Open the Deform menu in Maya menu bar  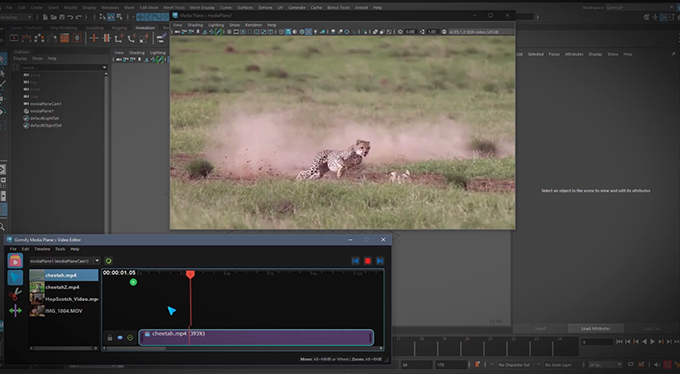click(x=265, y=7)
